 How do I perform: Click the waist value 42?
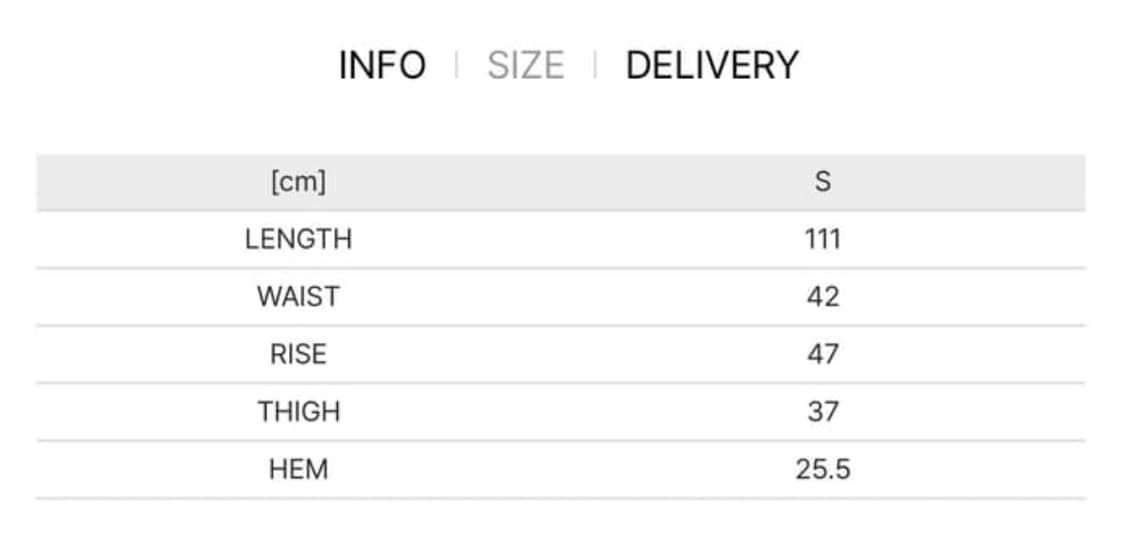pos(822,297)
